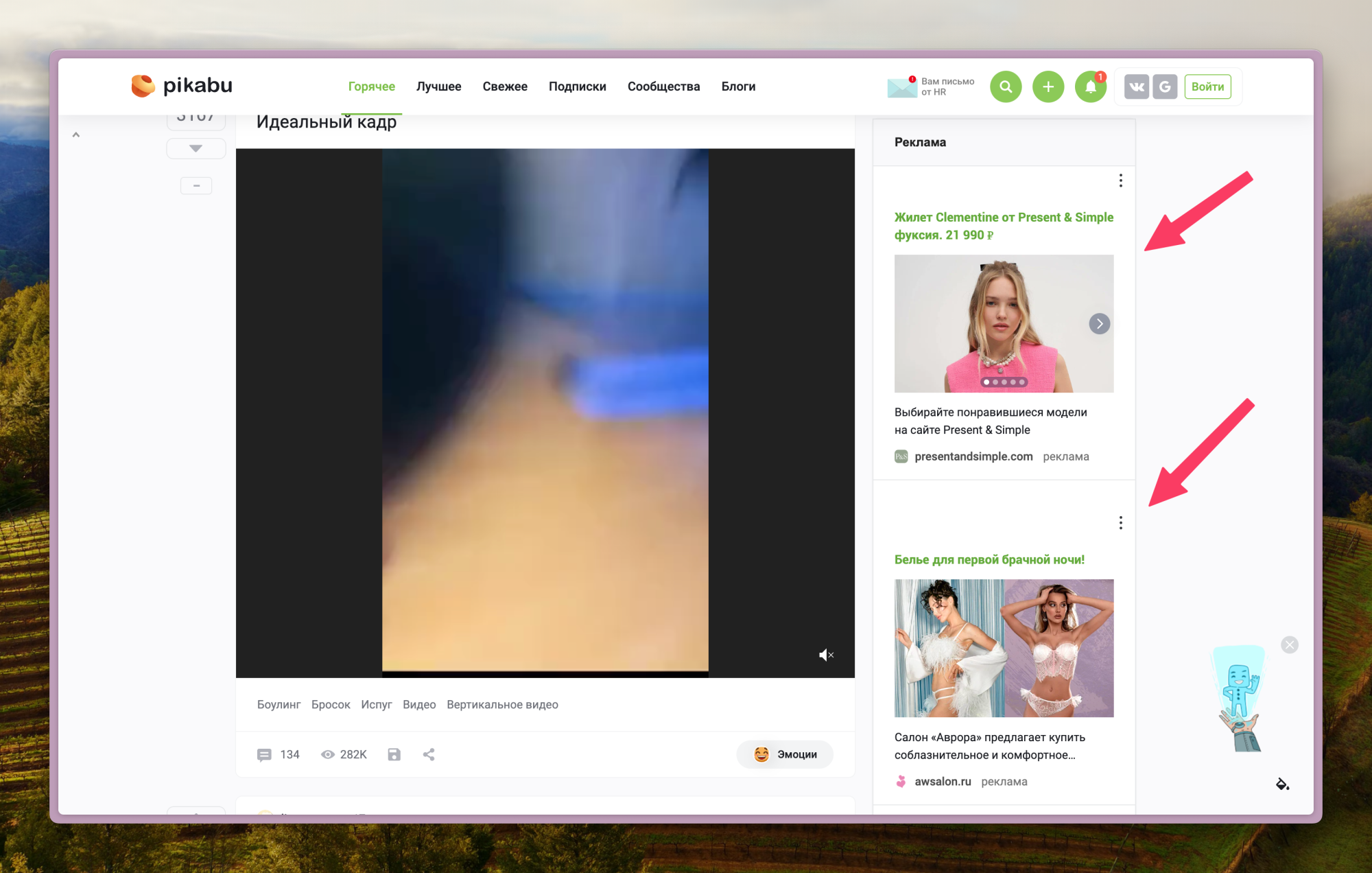
Task: Unmute the video sound
Action: pyautogui.click(x=825, y=655)
